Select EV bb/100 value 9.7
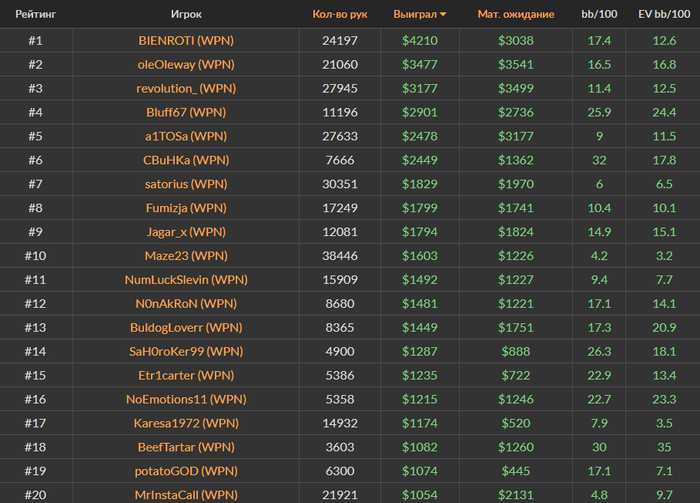 664,495
